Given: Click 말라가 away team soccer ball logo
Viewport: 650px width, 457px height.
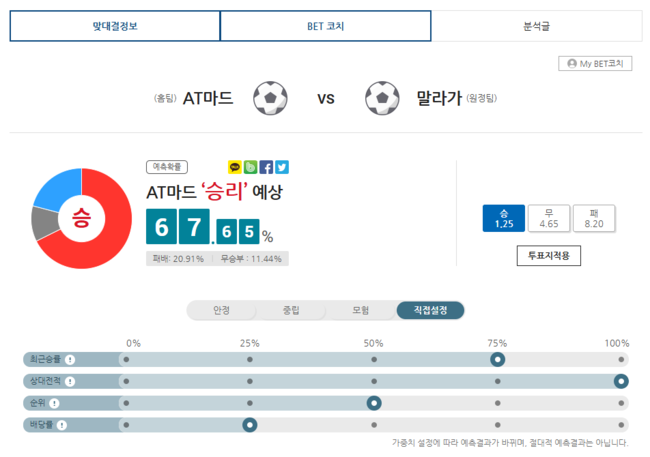Looking at the screenshot, I should [x=382, y=98].
